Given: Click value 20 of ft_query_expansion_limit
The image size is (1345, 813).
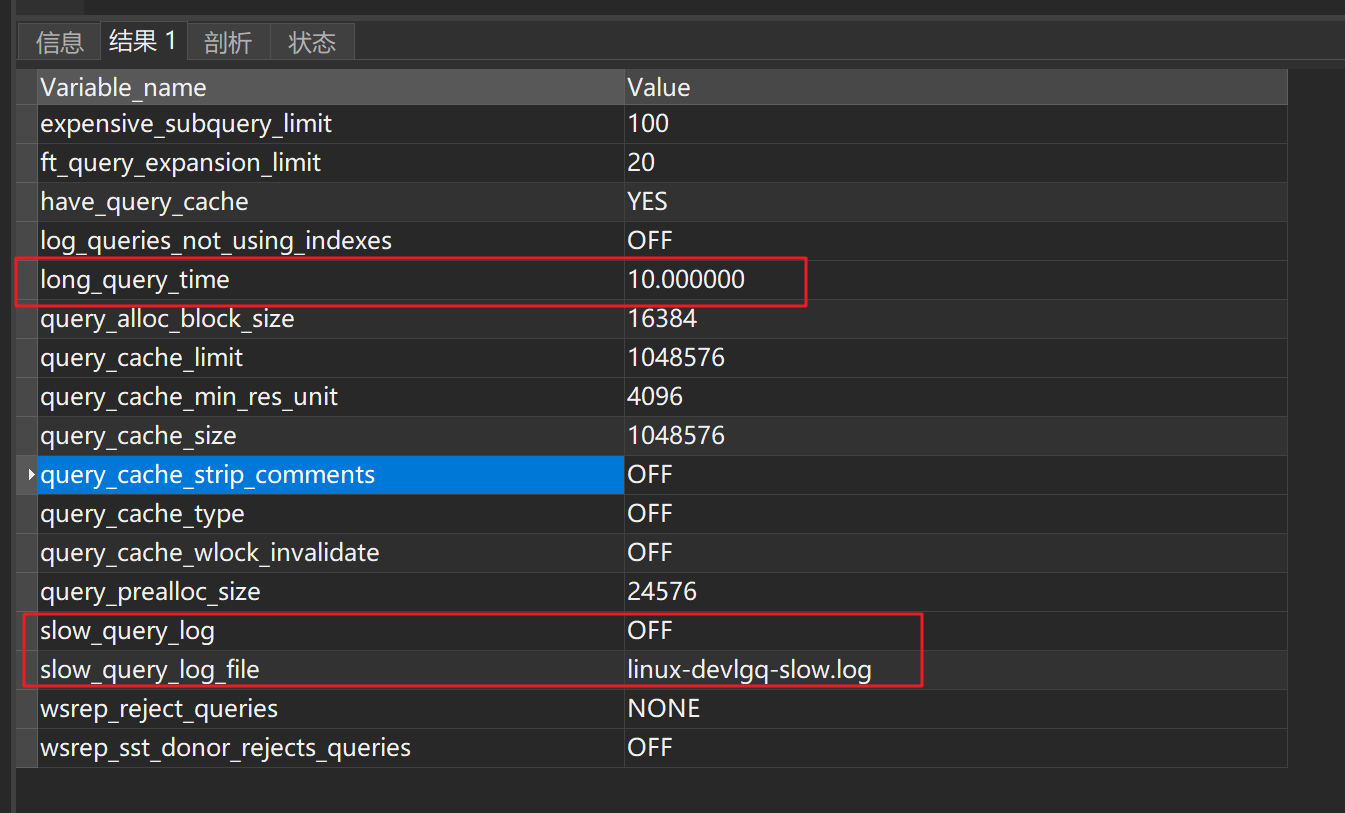Looking at the screenshot, I should point(956,163).
